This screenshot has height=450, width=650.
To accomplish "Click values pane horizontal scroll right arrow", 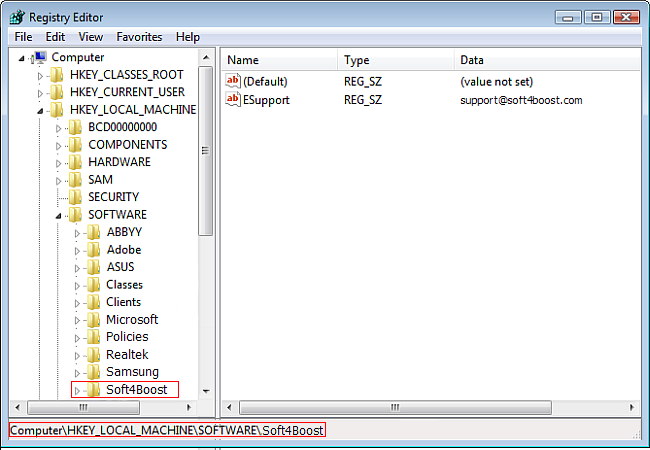I will click(x=632, y=408).
